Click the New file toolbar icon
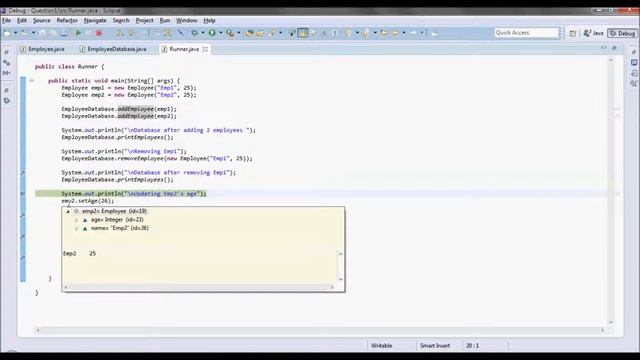 (7, 33)
